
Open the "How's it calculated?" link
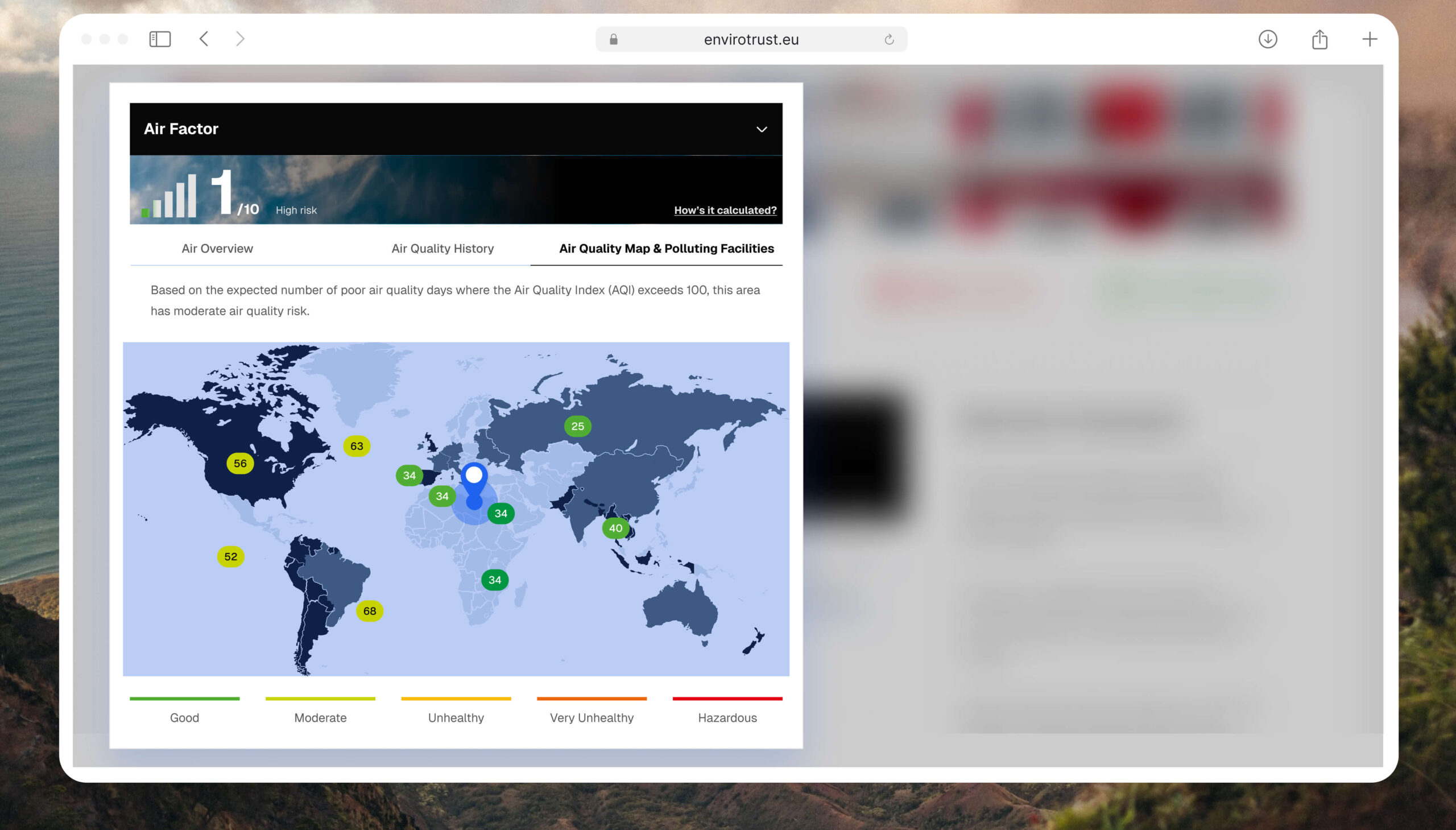tap(725, 210)
